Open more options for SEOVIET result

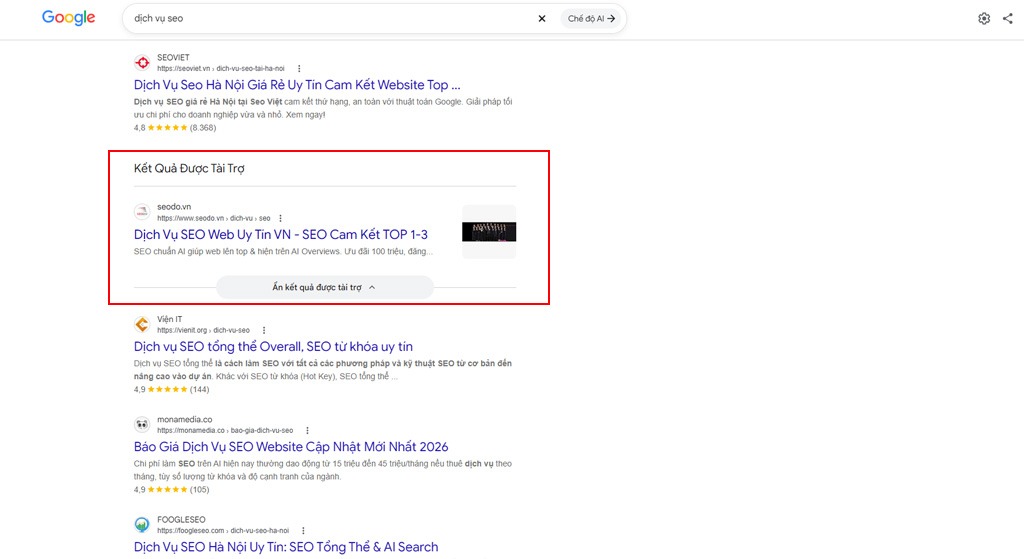[299, 69]
